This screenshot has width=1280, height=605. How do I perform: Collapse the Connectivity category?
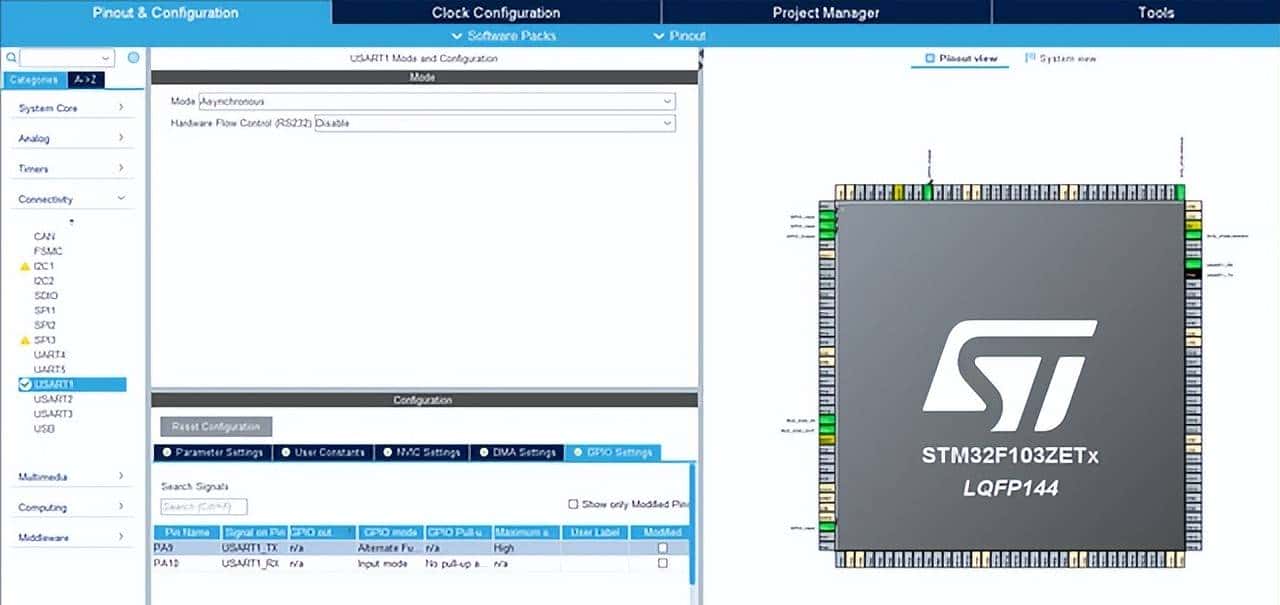(72, 199)
